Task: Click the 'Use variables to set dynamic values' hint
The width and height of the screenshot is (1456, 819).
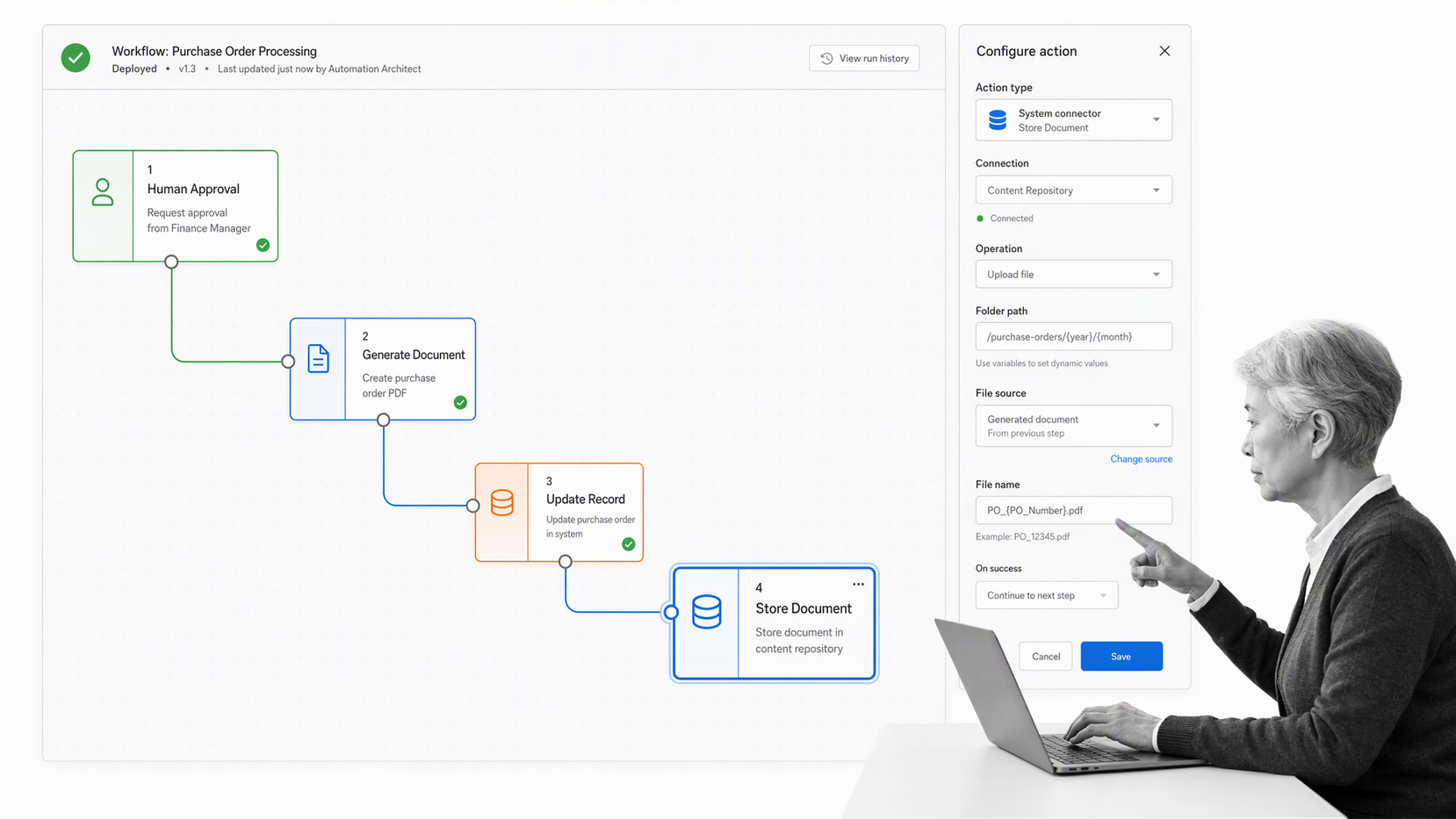Action: click(x=1042, y=363)
